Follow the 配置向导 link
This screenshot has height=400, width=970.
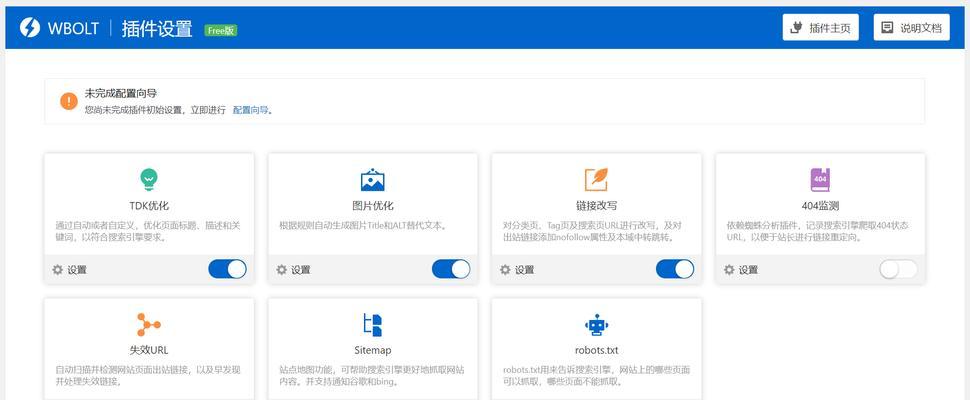tap(251, 110)
